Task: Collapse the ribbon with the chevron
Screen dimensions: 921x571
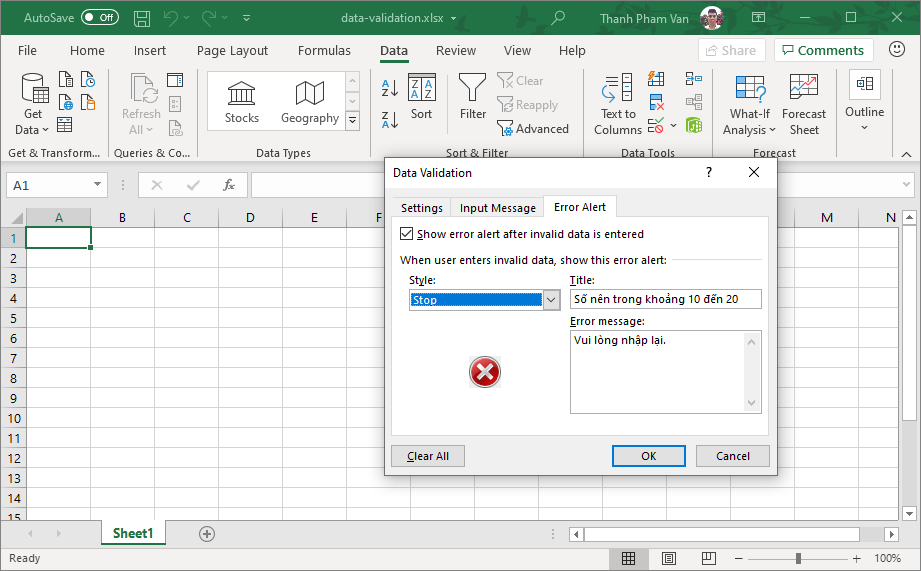Action: click(x=906, y=154)
